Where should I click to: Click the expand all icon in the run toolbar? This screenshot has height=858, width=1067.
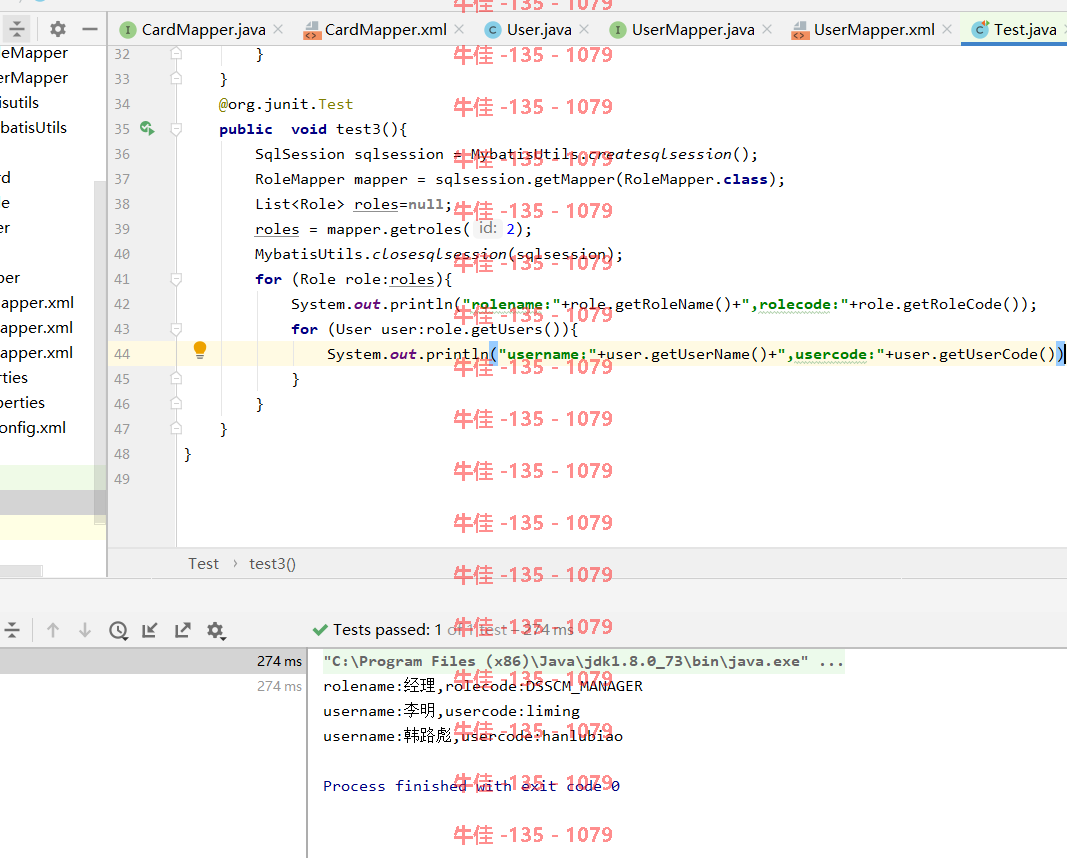12,630
